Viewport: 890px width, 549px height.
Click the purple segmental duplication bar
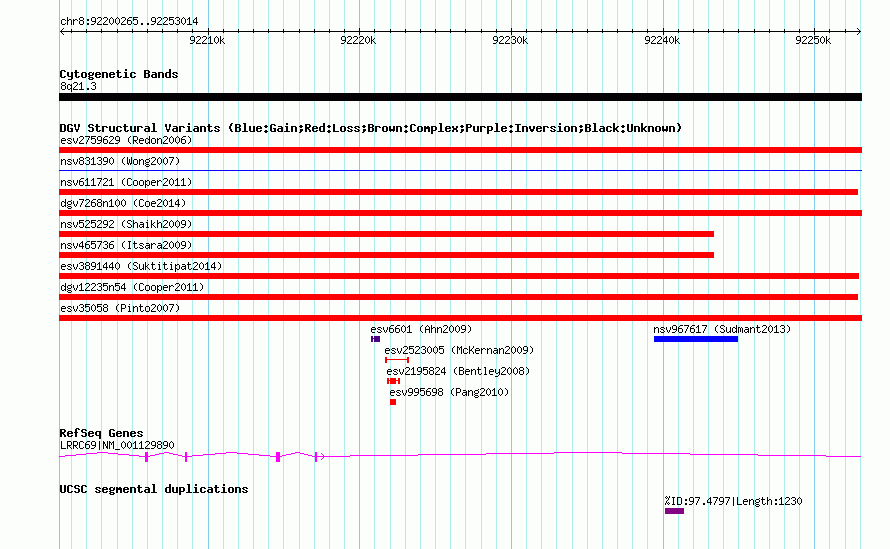click(674, 511)
